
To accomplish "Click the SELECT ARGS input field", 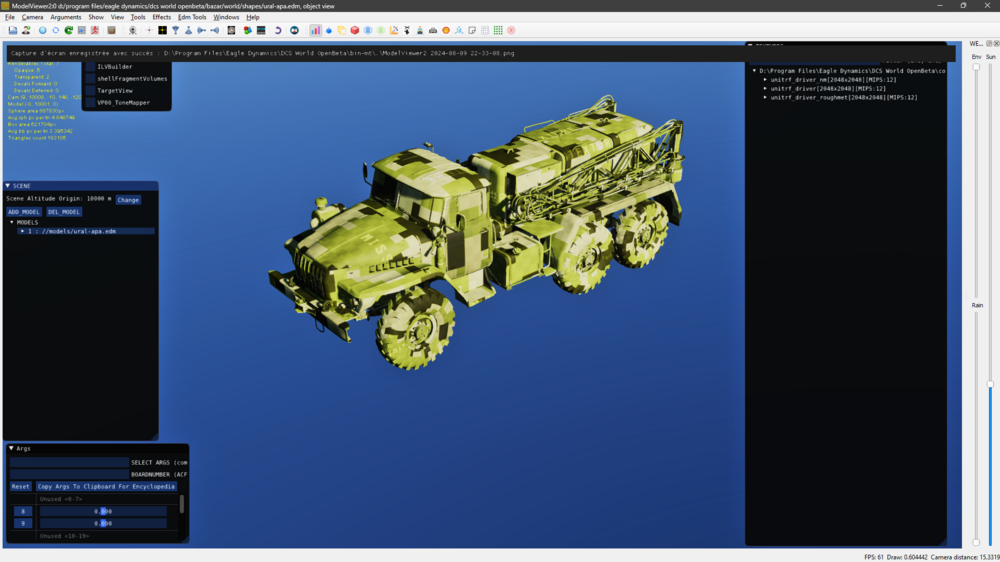I will pos(69,463).
